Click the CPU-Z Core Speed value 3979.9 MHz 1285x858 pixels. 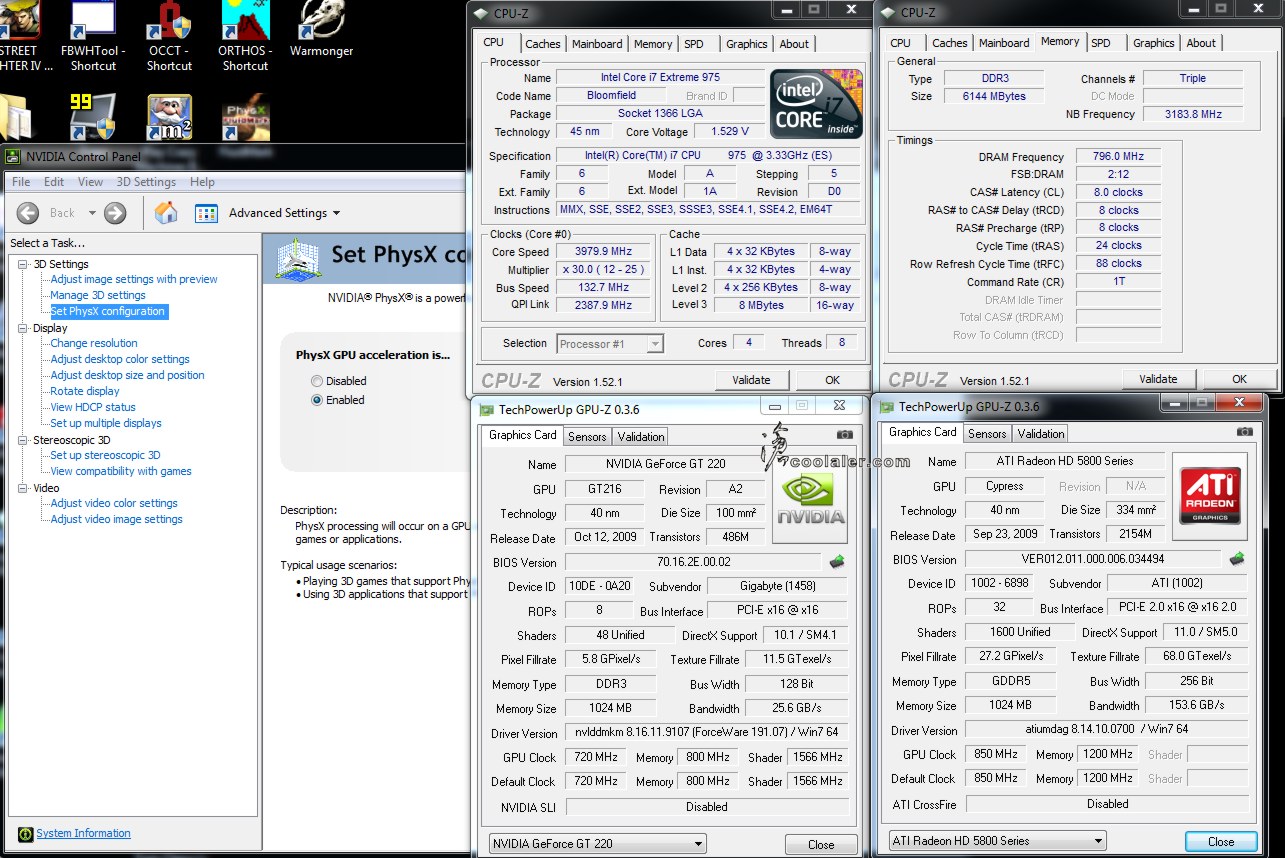pos(604,252)
